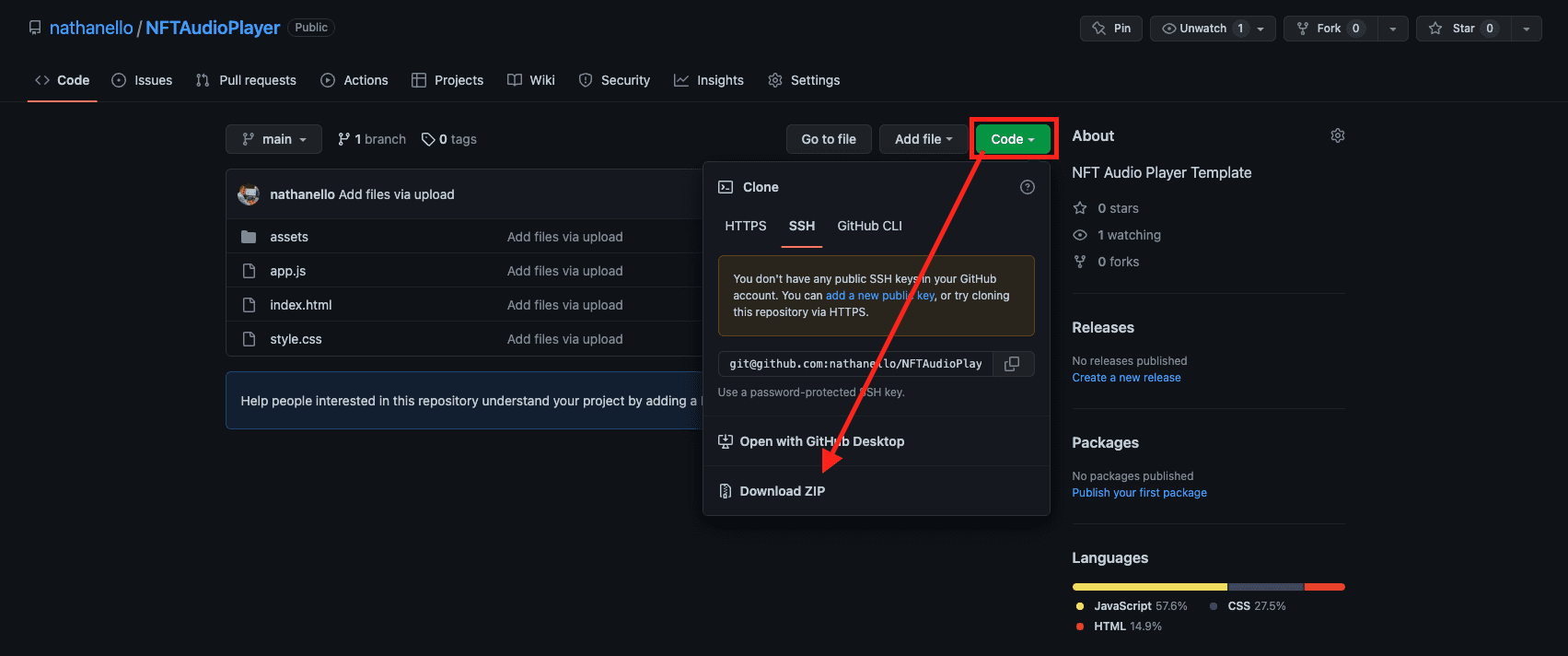
Task: View the 0 tags link
Action: [449, 139]
